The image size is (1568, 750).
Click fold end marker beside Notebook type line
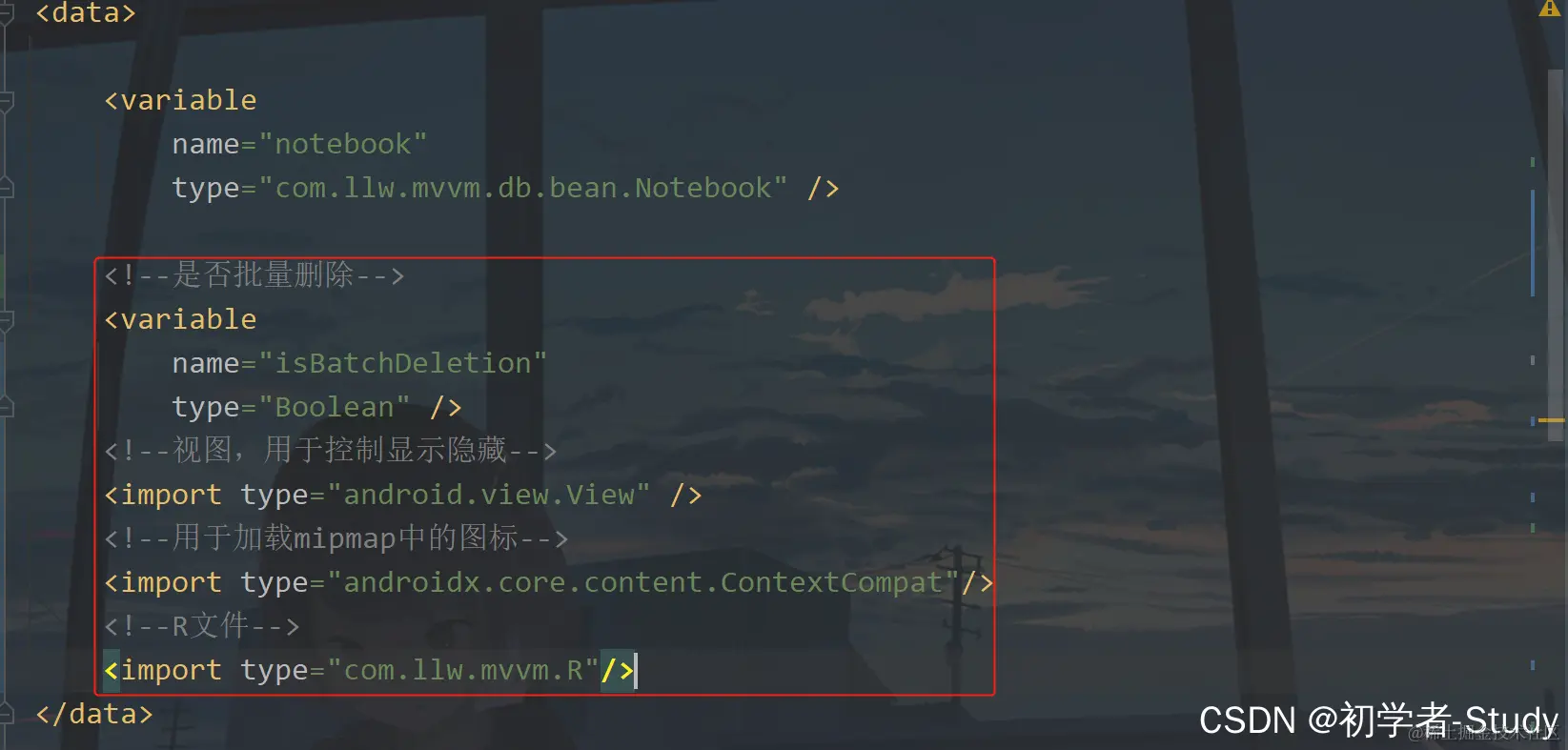pyautogui.click(x=6, y=188)
